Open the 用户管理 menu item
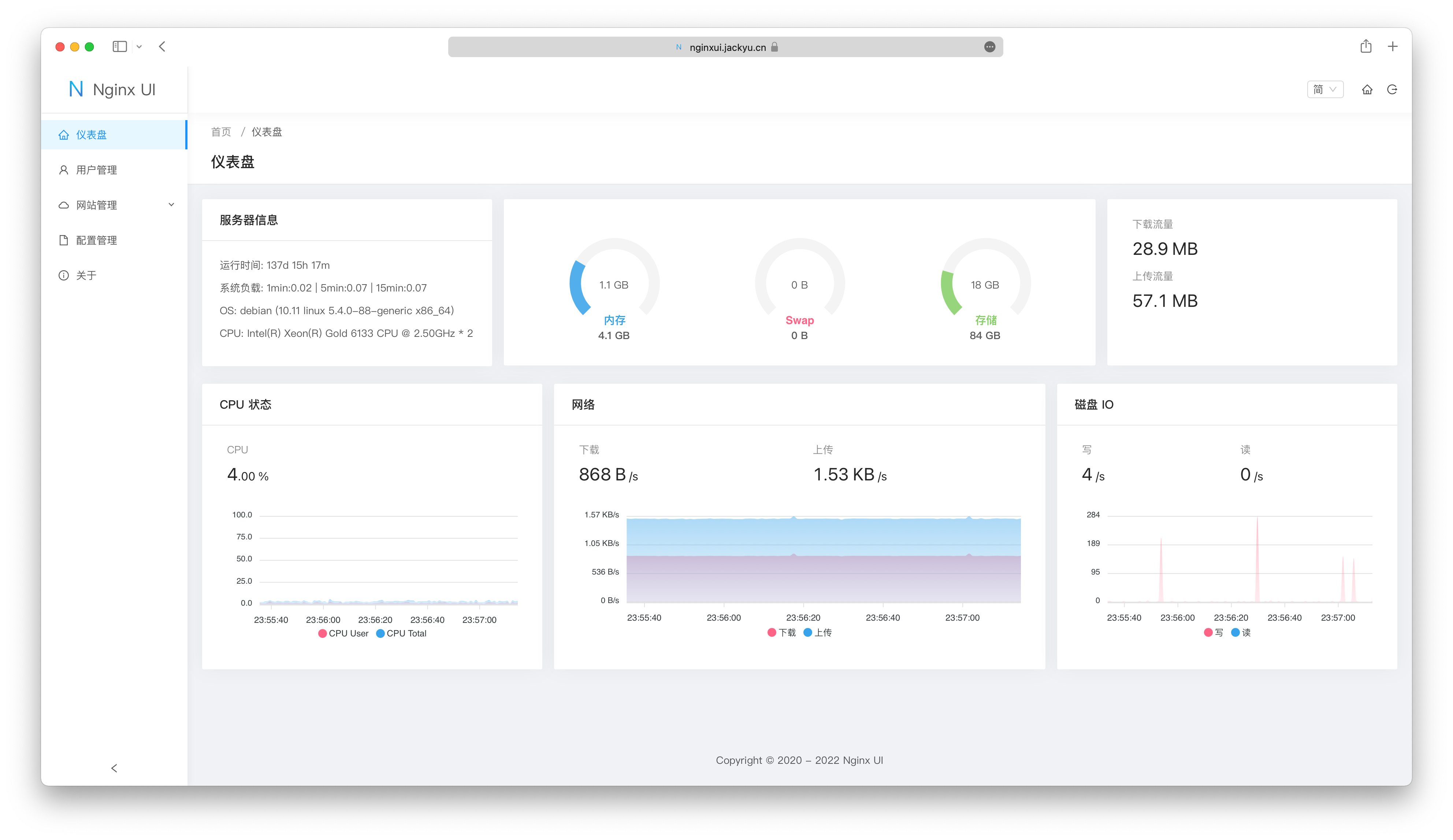This screenshot has width=1453, height=840. [x=96, y=170]
